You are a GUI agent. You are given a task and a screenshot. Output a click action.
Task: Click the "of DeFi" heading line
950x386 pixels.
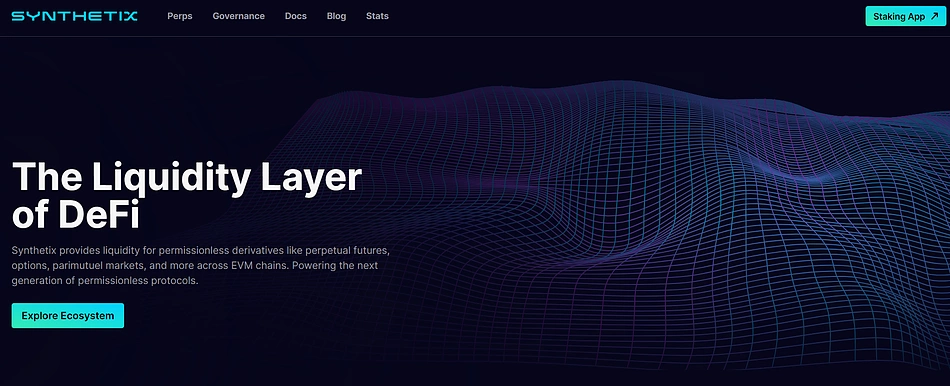(76, 215)
